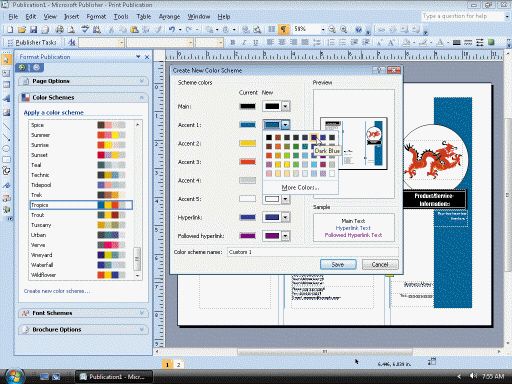Image resolution: width=512 pixels, height=384 pixels.
Task: Click Publication1 taskbar button
Action: pyautogui.click(x=114, y=377)
